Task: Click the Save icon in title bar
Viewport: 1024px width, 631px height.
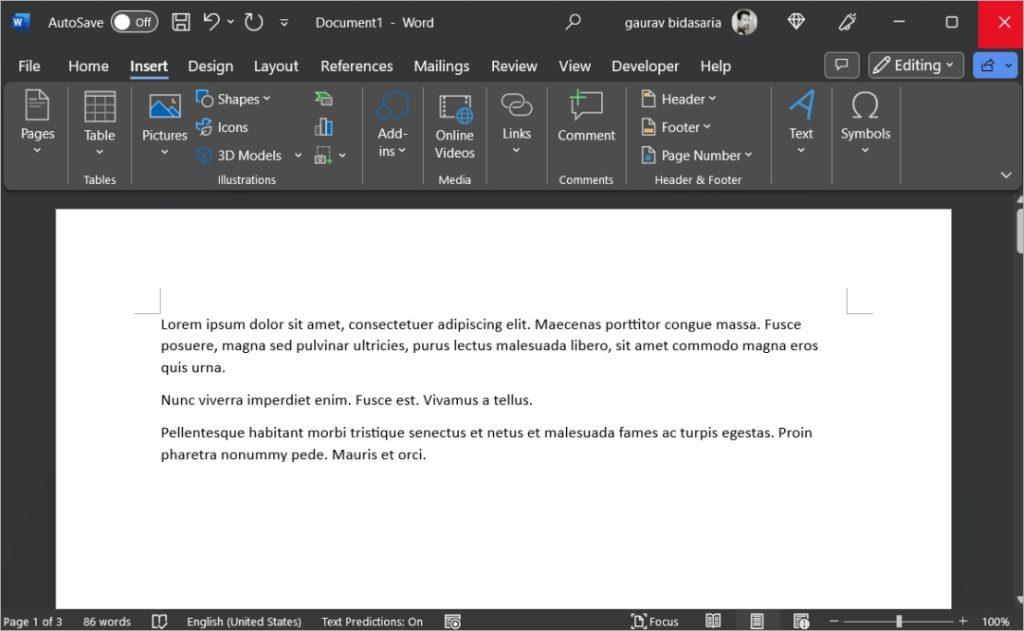Action: 181,22
